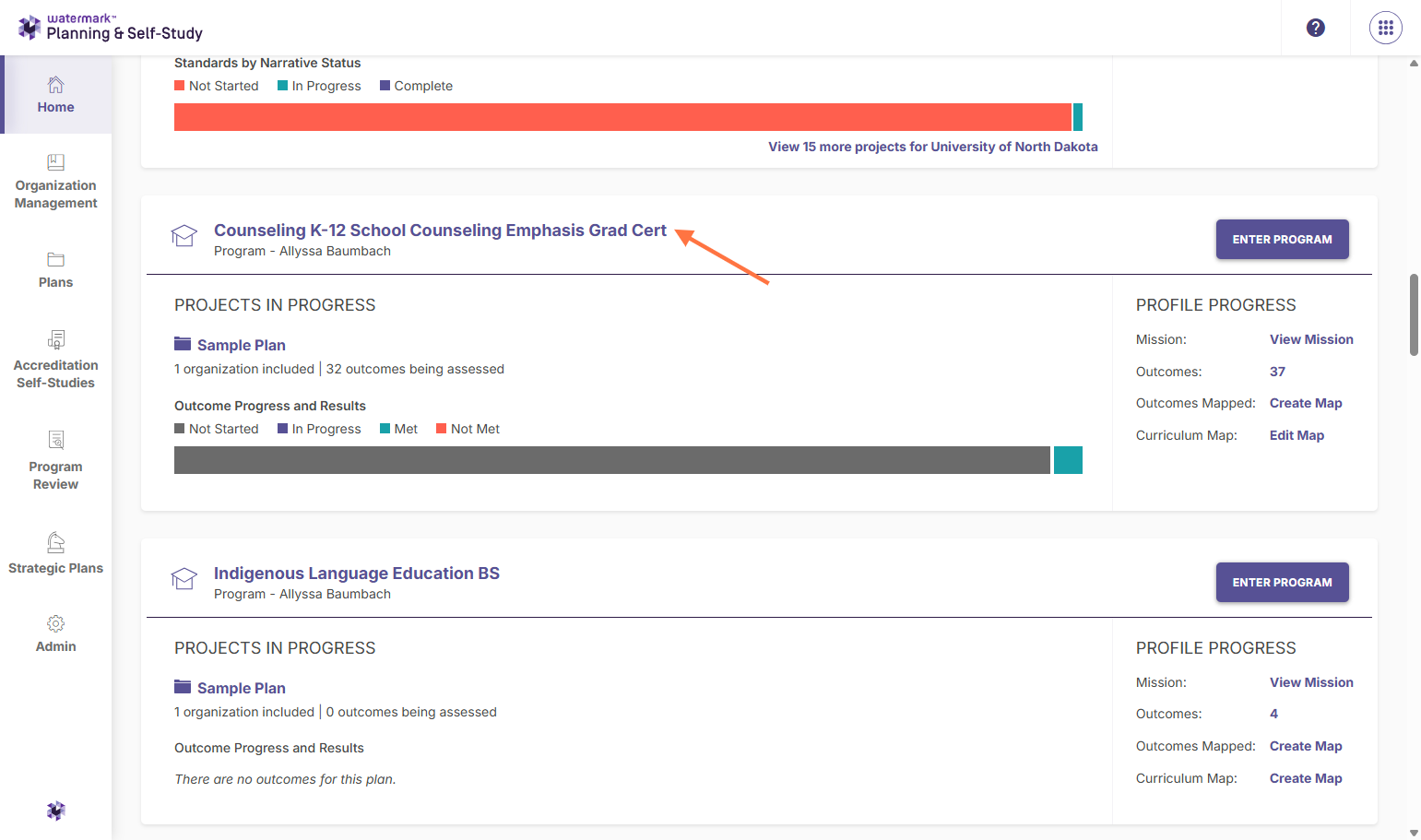Open Counseling K-12 School Counseling Emphasis Grad Cert title
1421x840 pixels.
coord(440,231)
